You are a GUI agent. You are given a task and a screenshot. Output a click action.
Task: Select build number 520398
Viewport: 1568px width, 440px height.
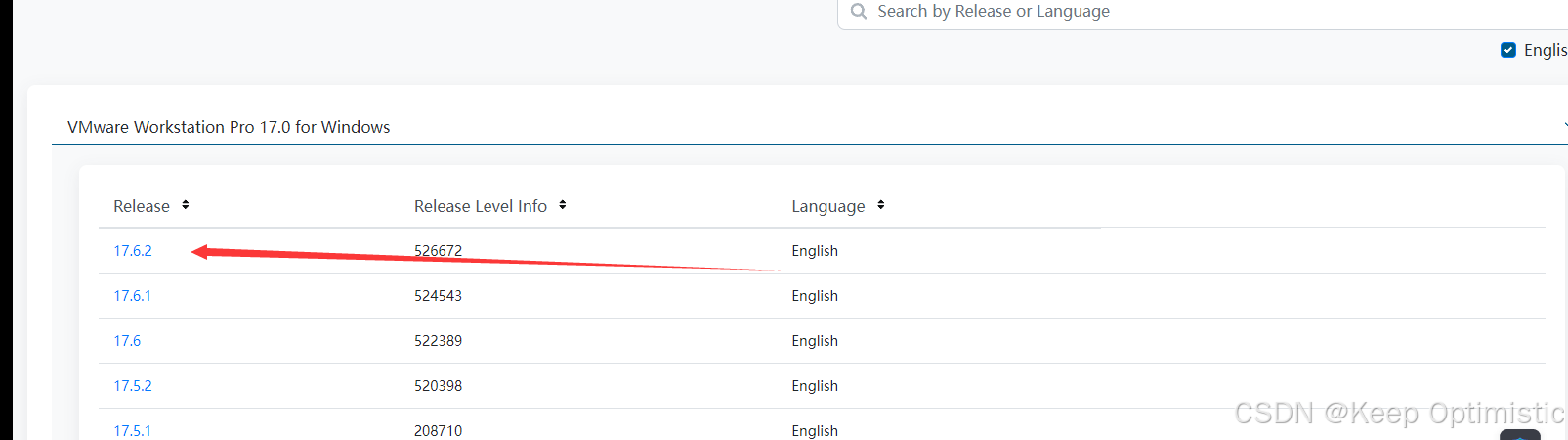[438, 386]
